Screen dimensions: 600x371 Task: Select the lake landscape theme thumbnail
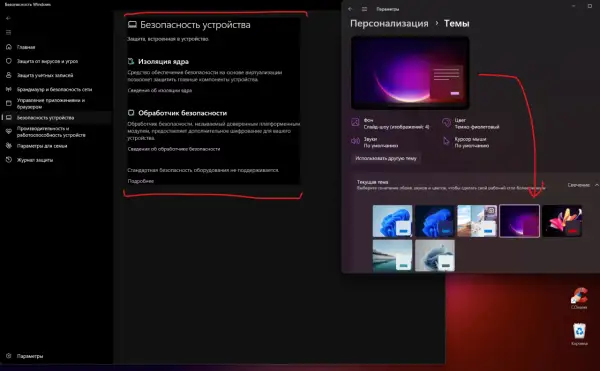(x=392, y=255)
